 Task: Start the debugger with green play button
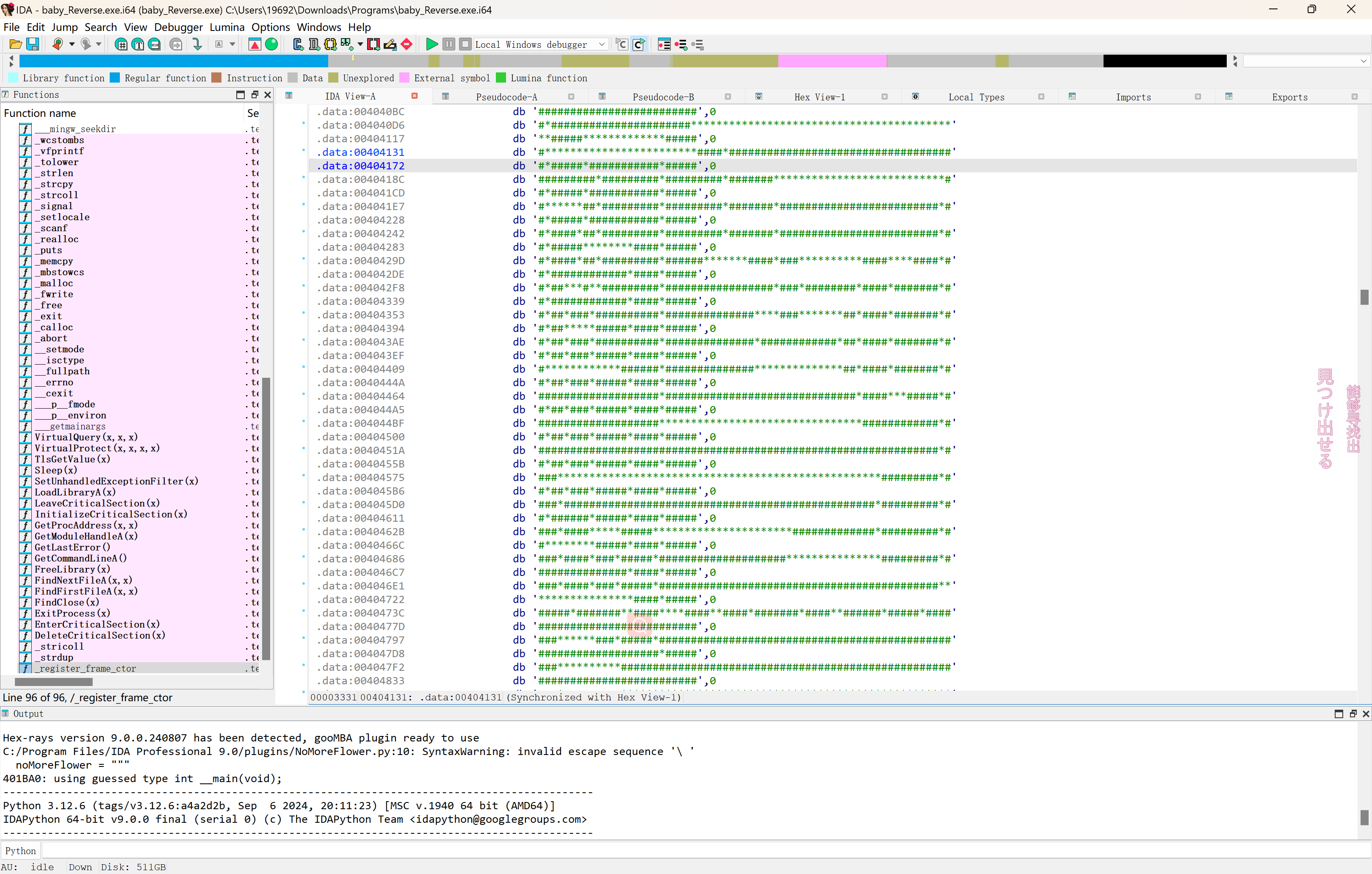pyautogui.click(x=432, y=44)
